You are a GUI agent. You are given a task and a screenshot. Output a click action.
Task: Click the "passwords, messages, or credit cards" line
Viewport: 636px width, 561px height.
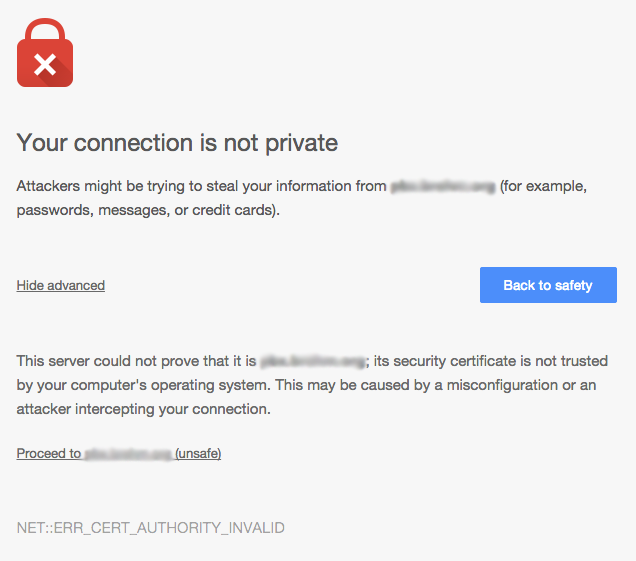tap(149, 211)
